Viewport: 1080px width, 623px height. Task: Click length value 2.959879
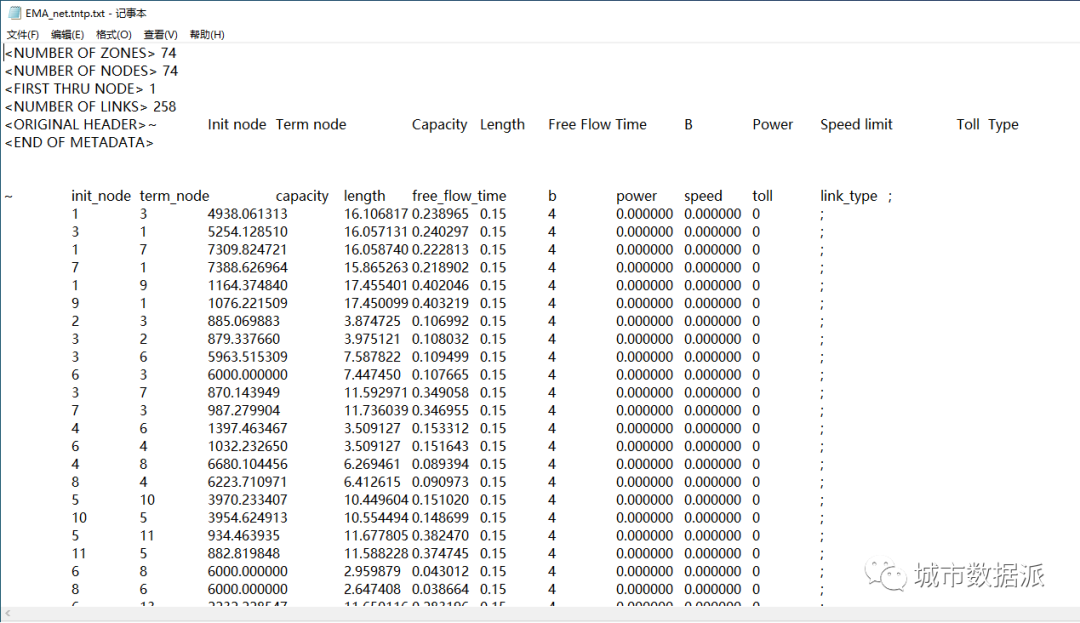[372, 572]
